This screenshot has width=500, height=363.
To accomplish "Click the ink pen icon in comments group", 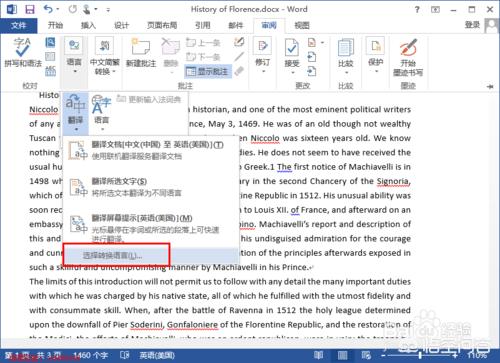I will 239,42.
